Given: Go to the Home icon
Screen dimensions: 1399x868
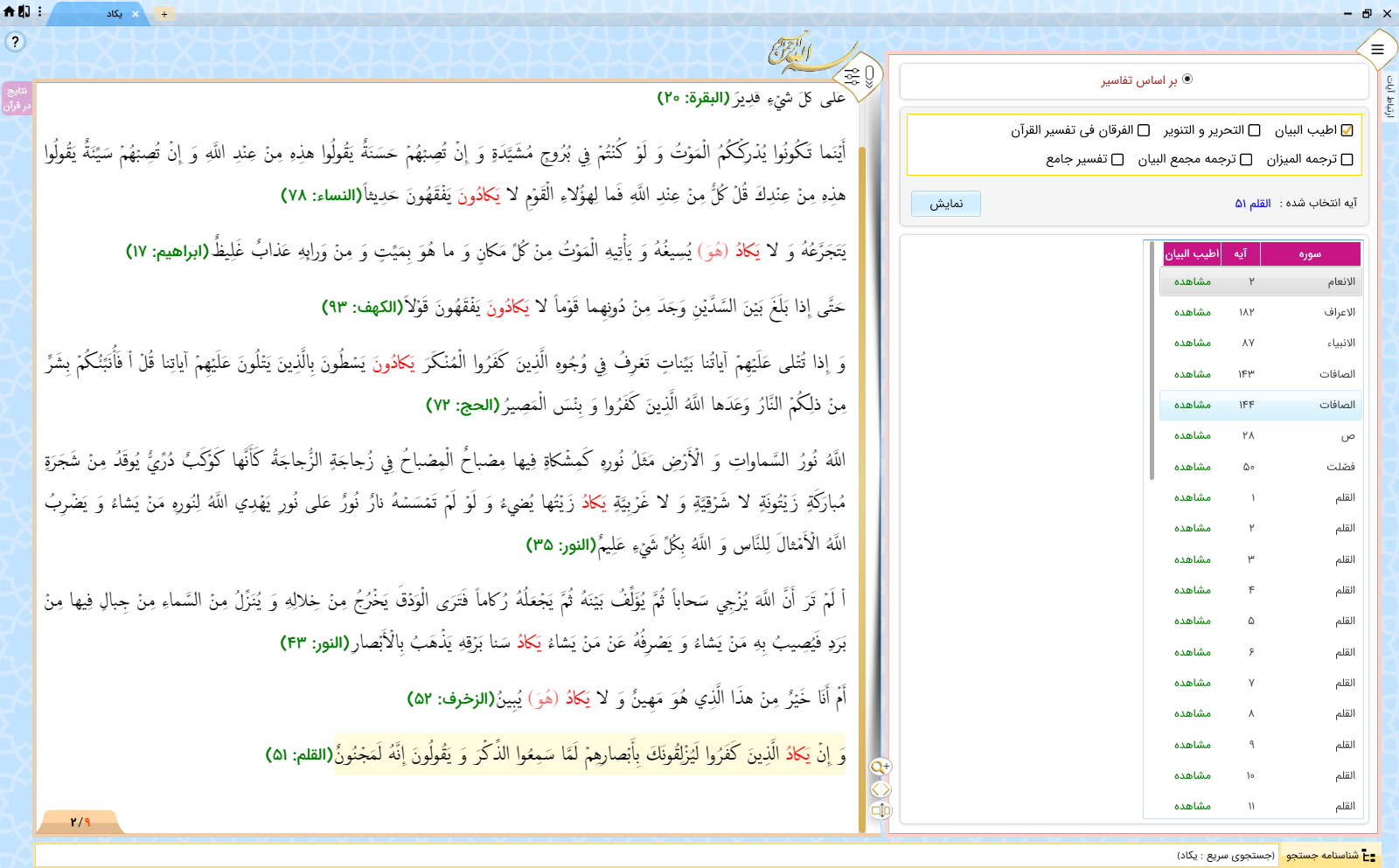Looking at the screenshot, I should coord(9,11).
